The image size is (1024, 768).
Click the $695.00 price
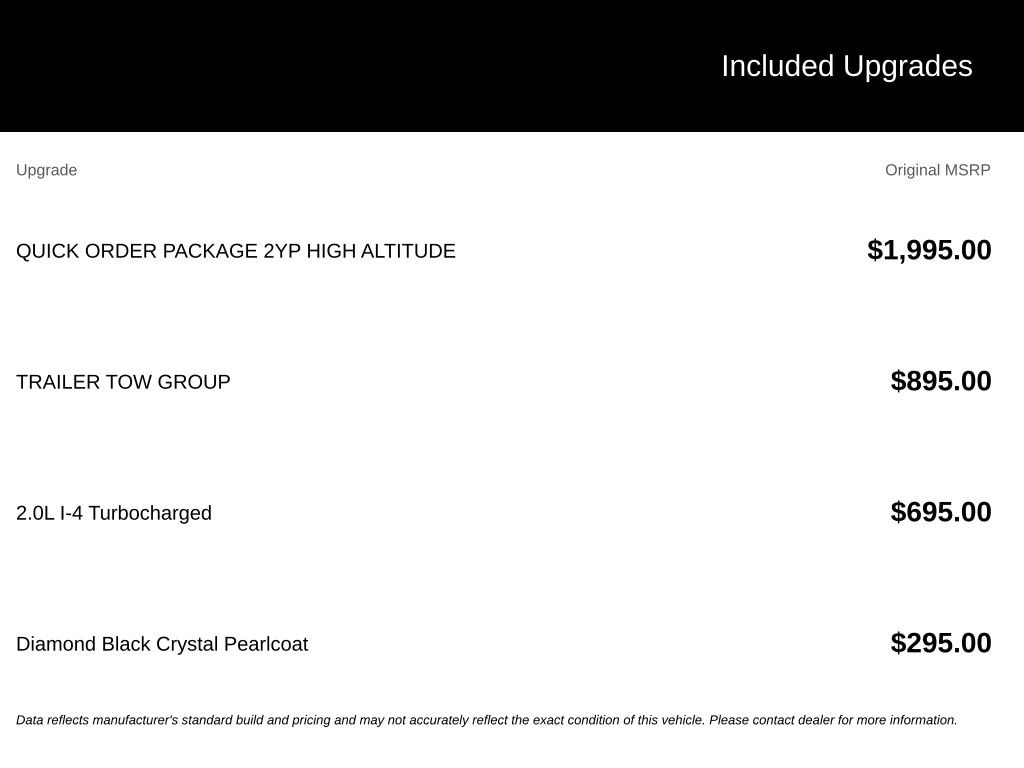coord(940,512)
